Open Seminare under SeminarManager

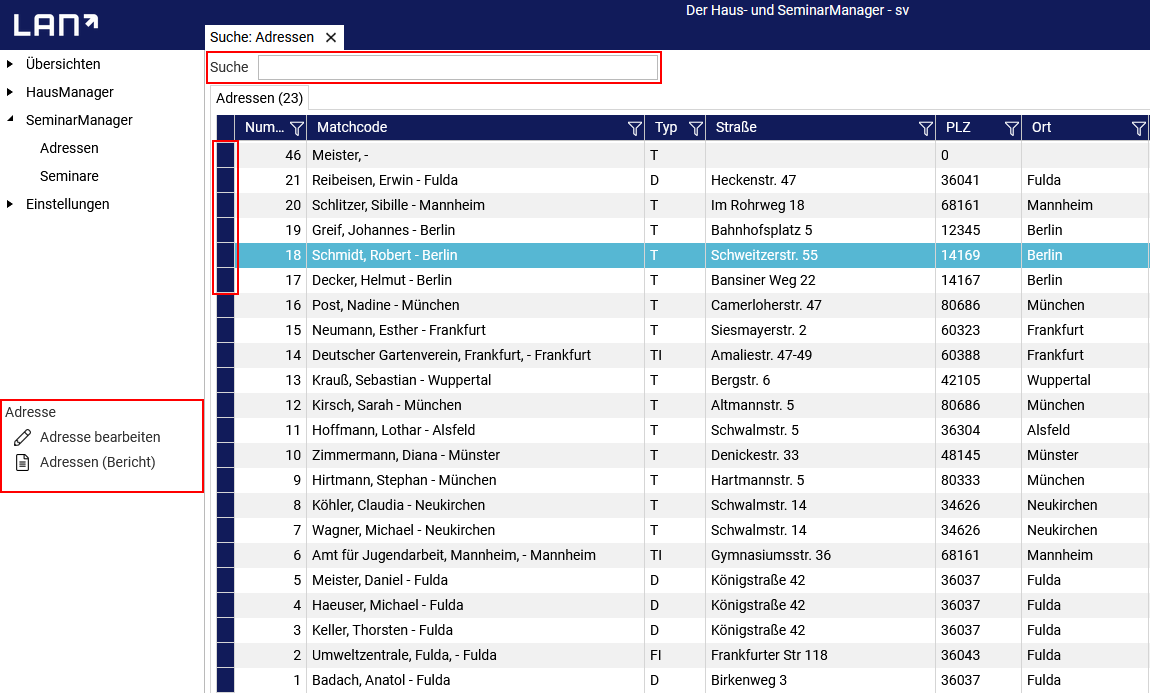coord(69,176)
